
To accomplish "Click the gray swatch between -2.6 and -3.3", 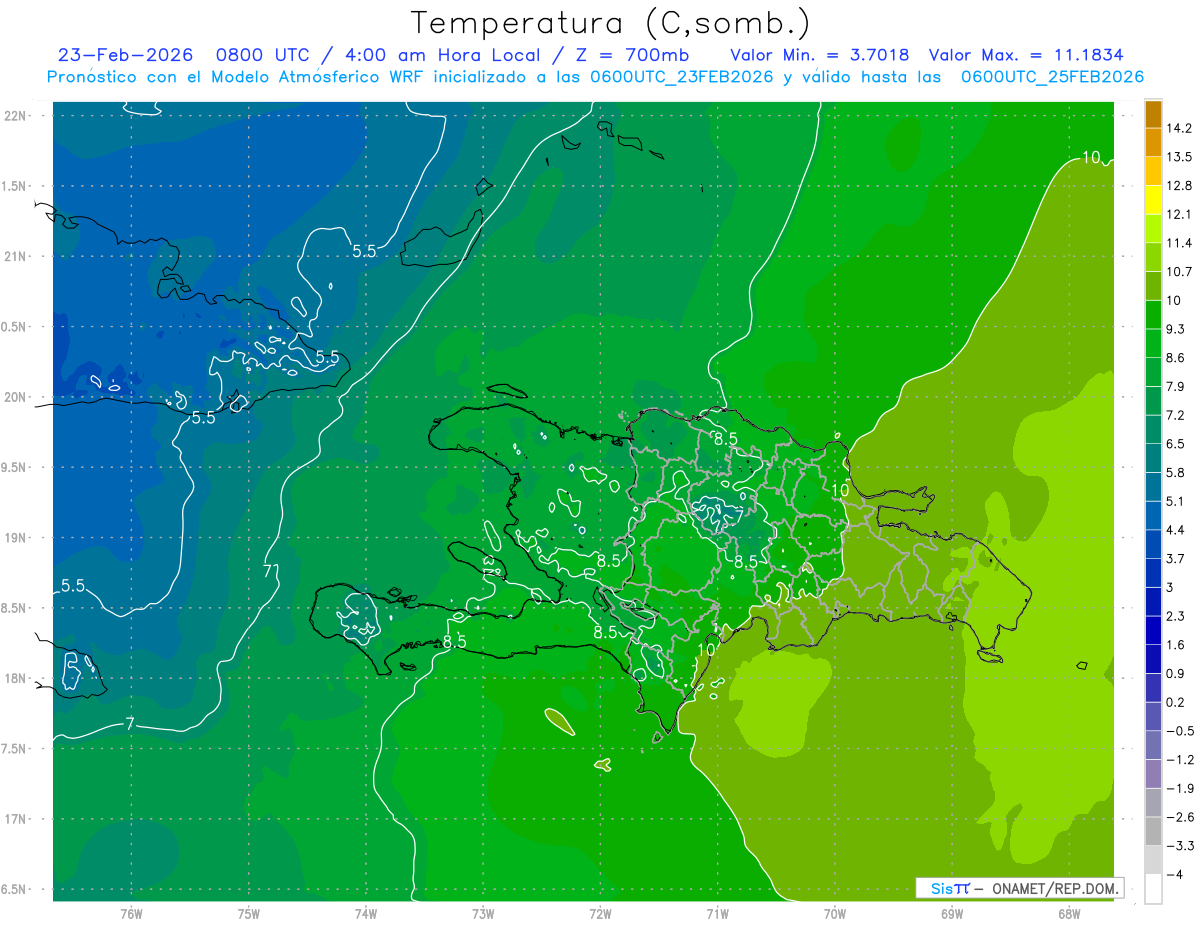I will [x=1153, y=831].
